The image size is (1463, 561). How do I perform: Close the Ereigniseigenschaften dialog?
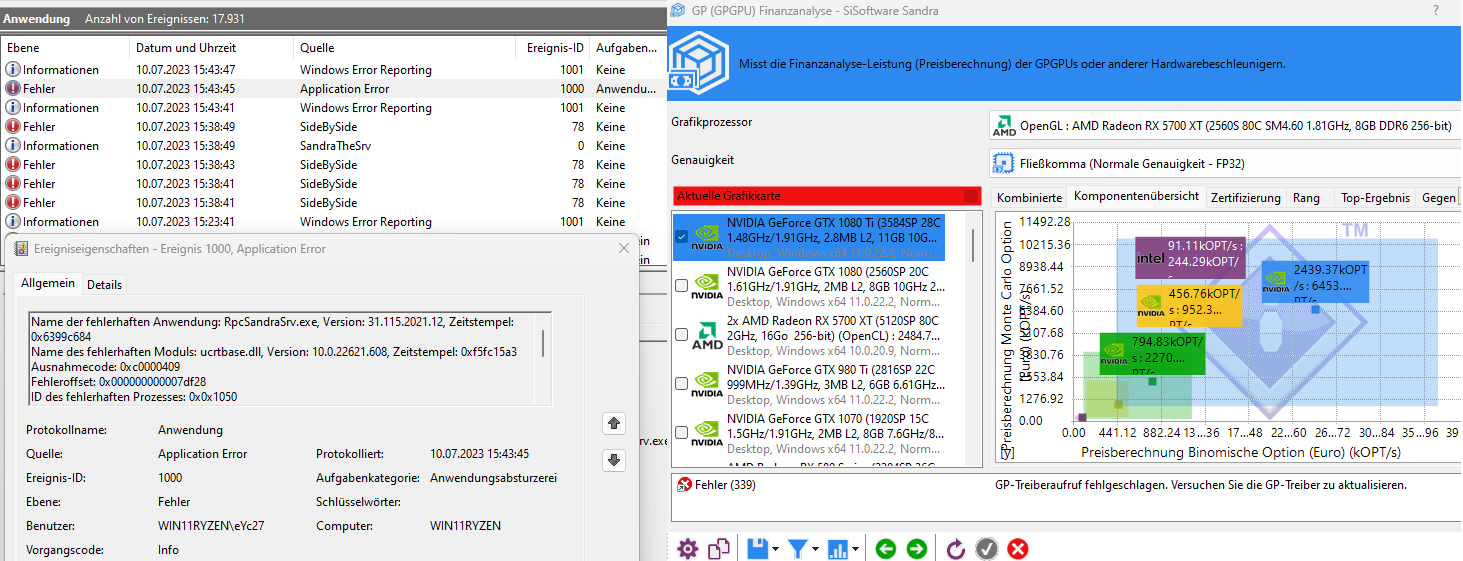[x=624, y=248]
